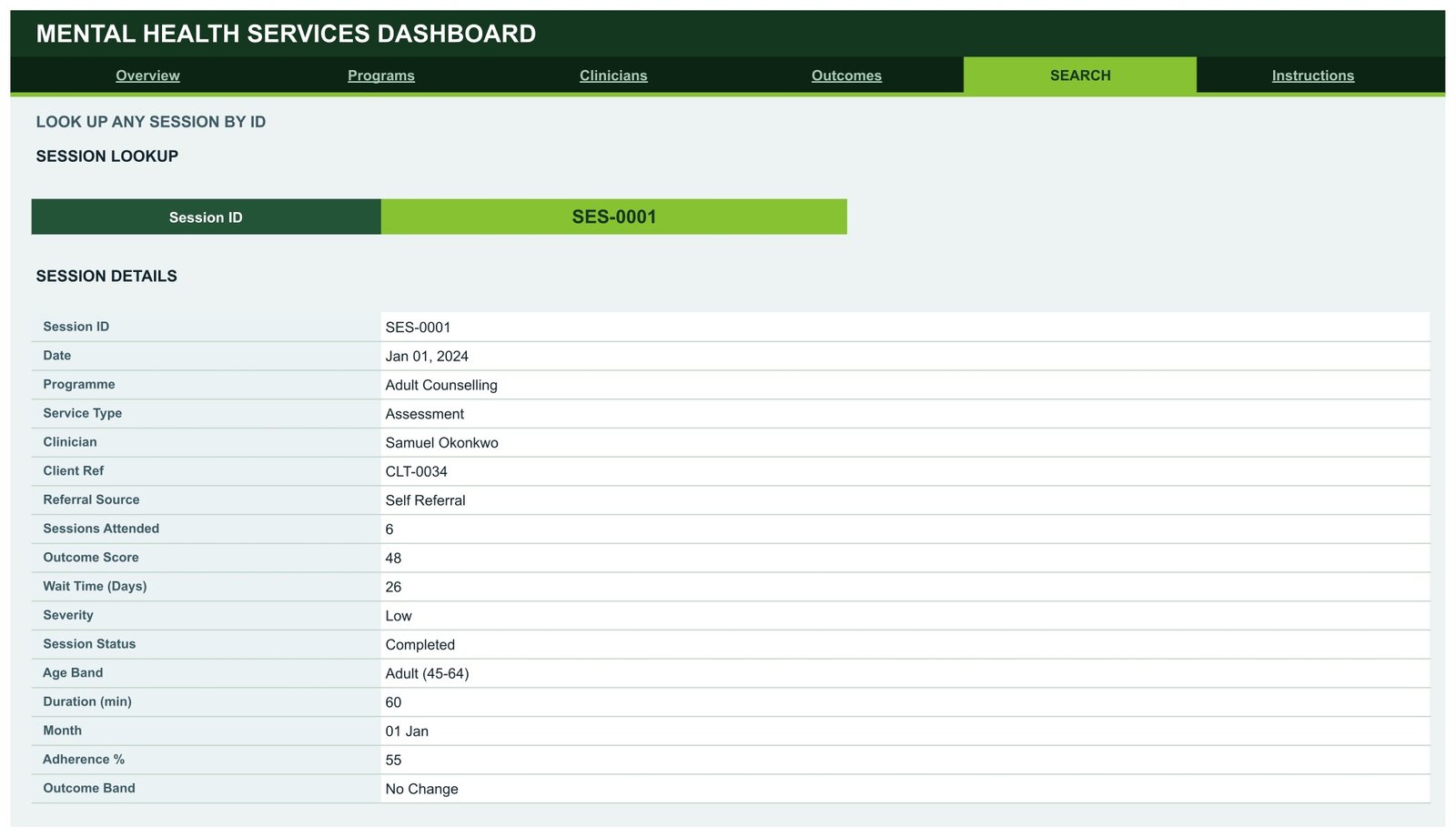Viewport: 1456px width, 837px height.
Task: Switch to the Programs tab
Action: pyautogui.click(x=381, y=76)
